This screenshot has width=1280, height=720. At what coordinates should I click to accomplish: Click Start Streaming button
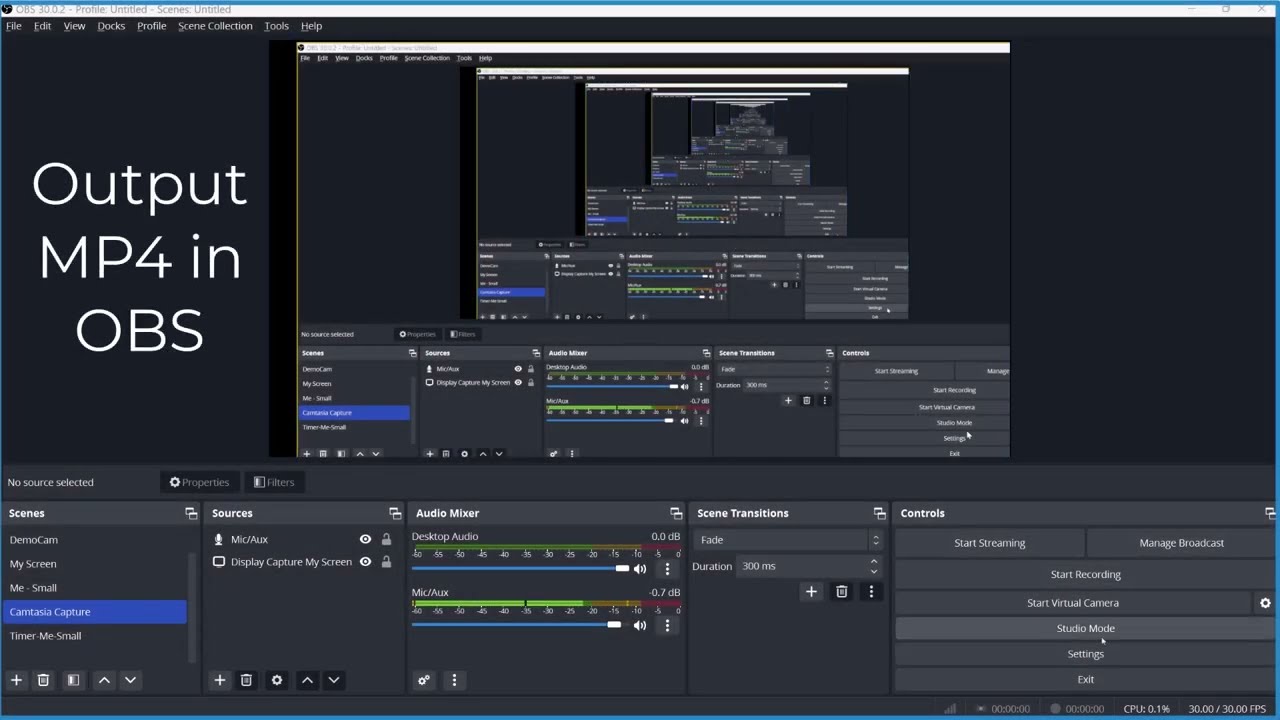pos(989,543)
